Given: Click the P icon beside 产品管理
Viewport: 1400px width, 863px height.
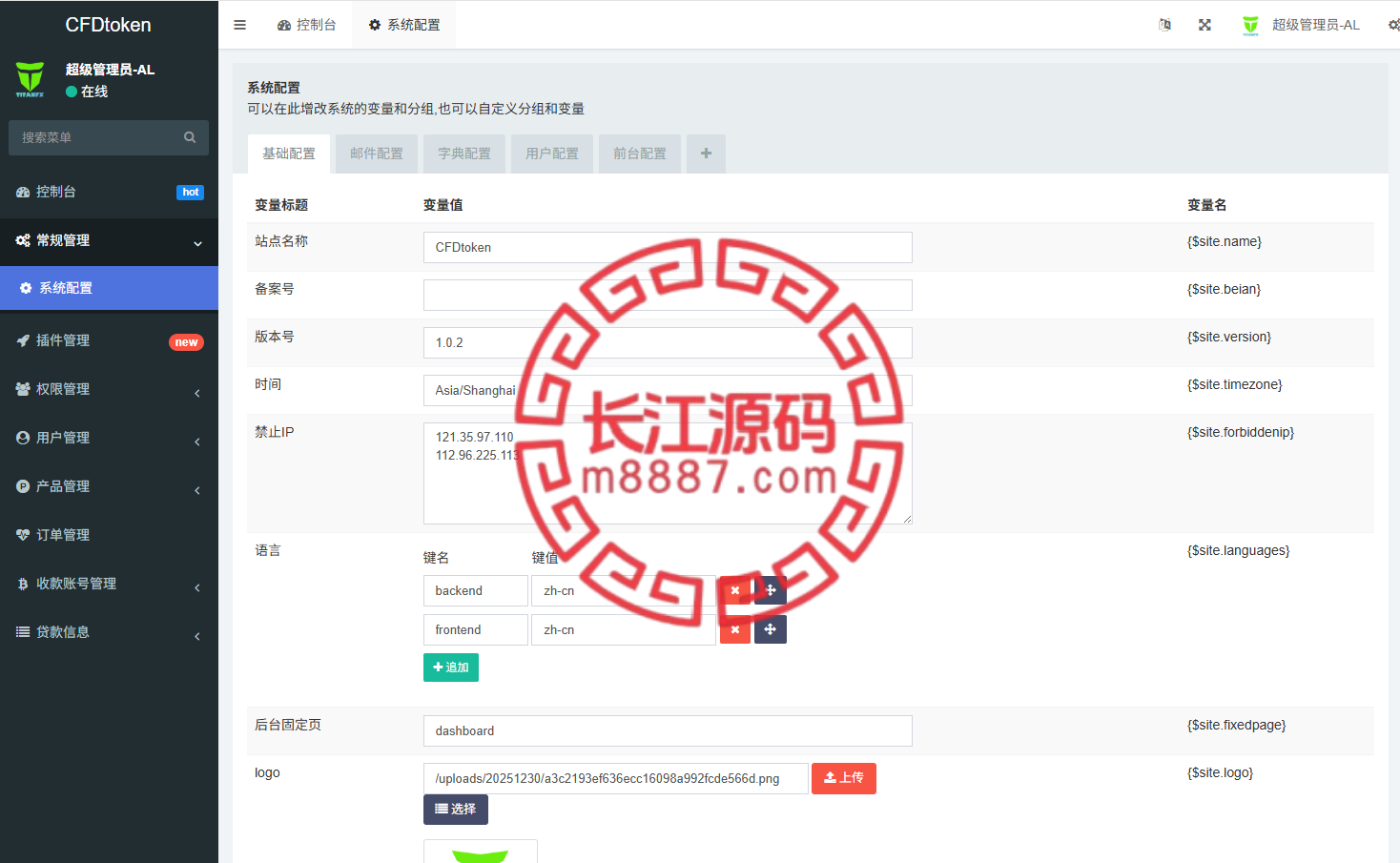Looking at the screenshot, I should pos(23,486).
